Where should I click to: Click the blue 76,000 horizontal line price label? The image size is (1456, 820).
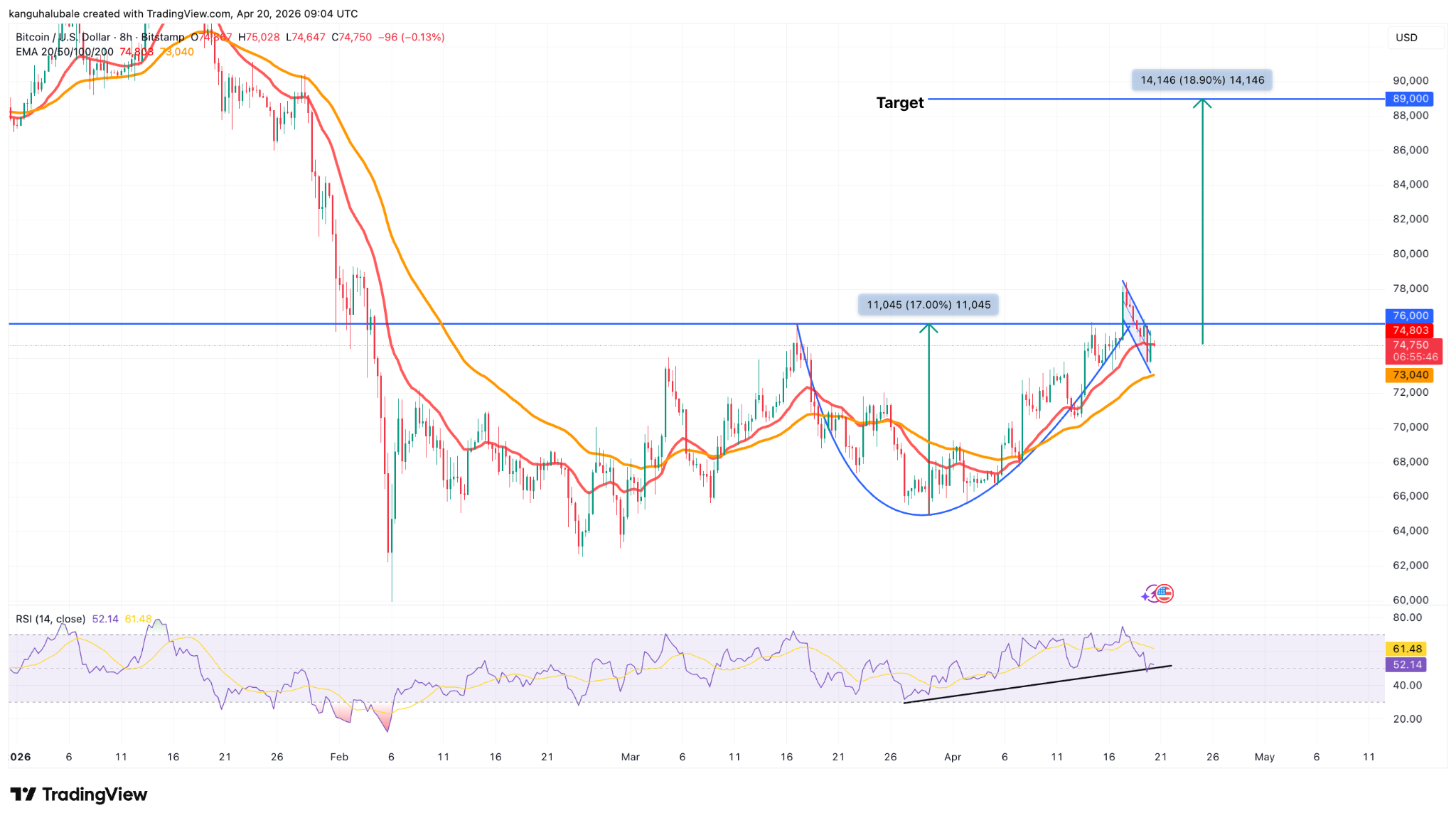click(x=1410, y=315)
